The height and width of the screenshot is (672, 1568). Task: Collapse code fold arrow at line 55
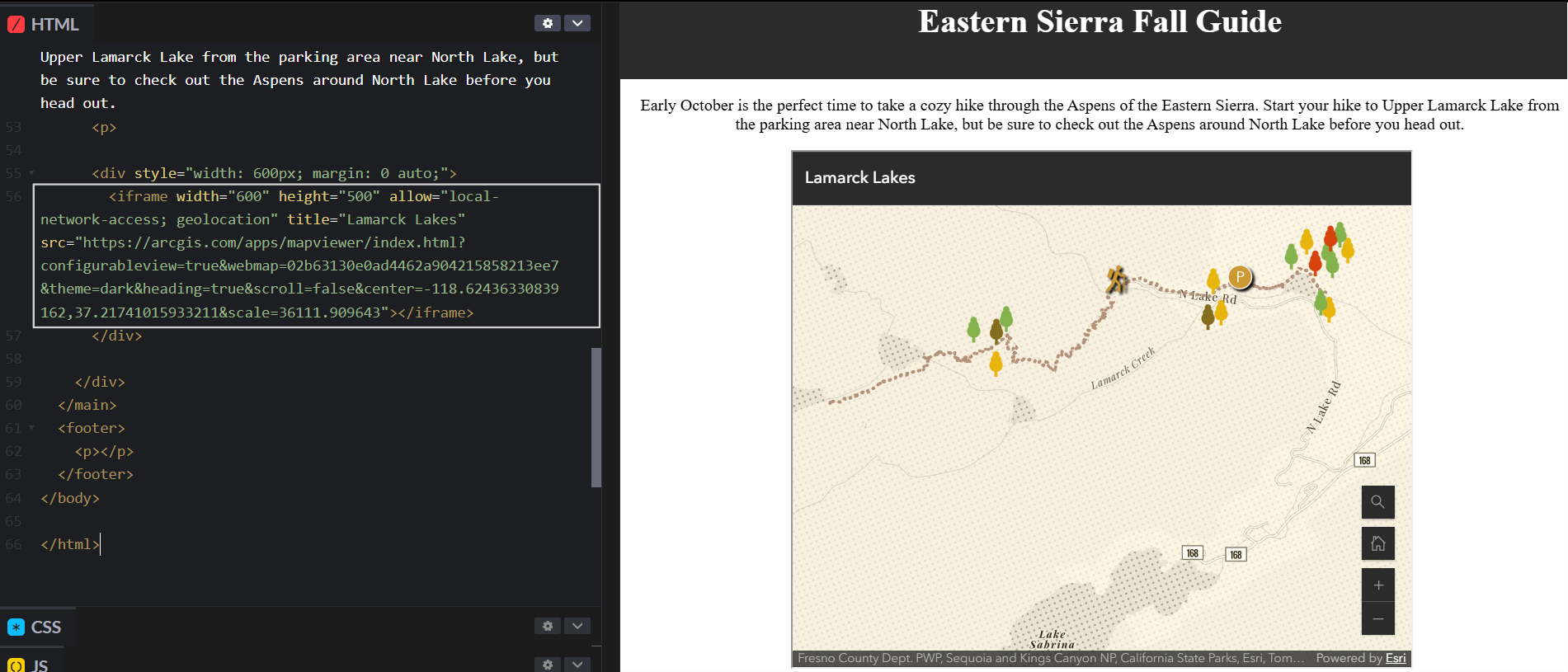32,173
